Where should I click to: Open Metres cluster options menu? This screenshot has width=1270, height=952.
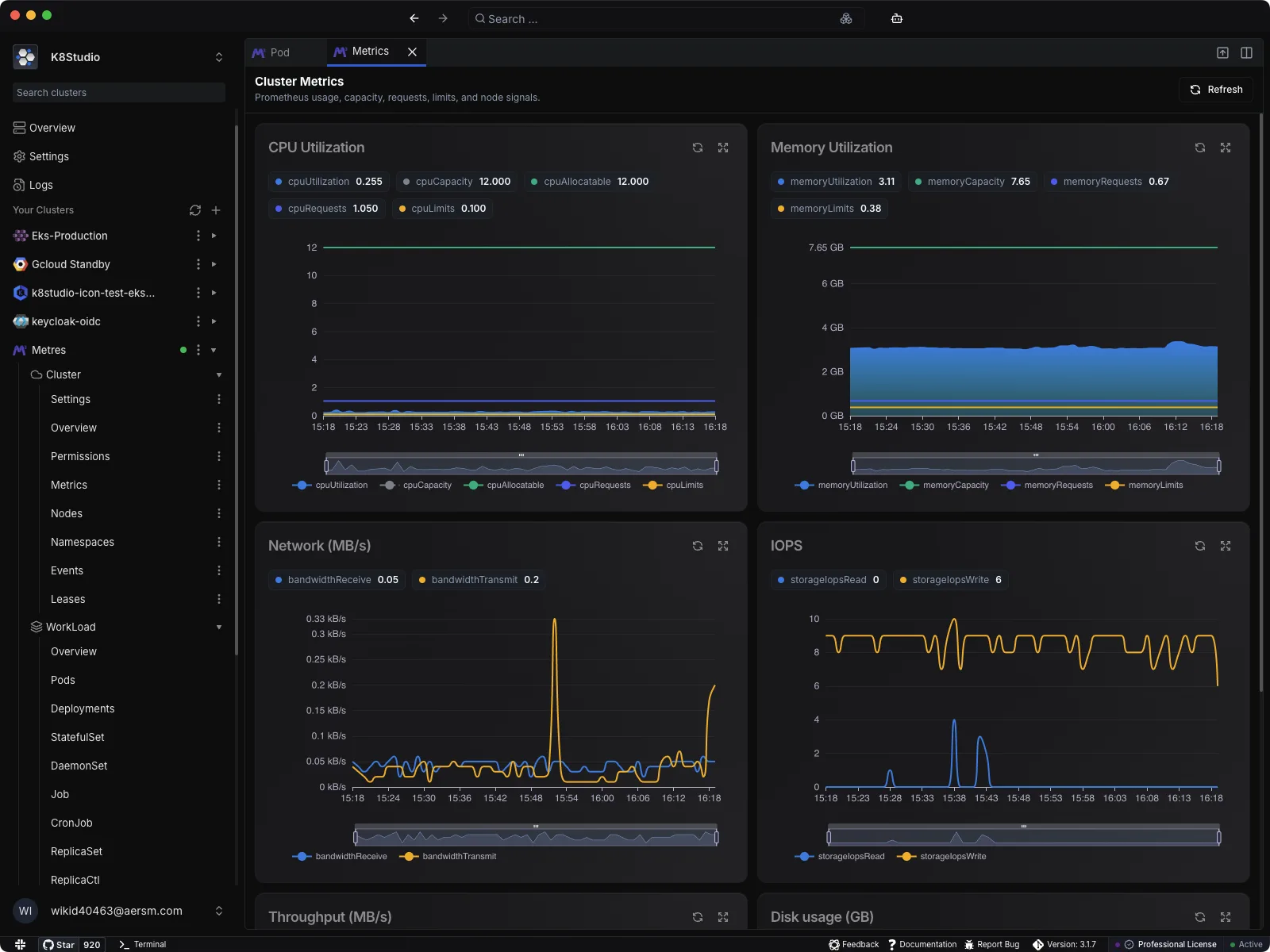pyautogui.click(x=198, y=350)
